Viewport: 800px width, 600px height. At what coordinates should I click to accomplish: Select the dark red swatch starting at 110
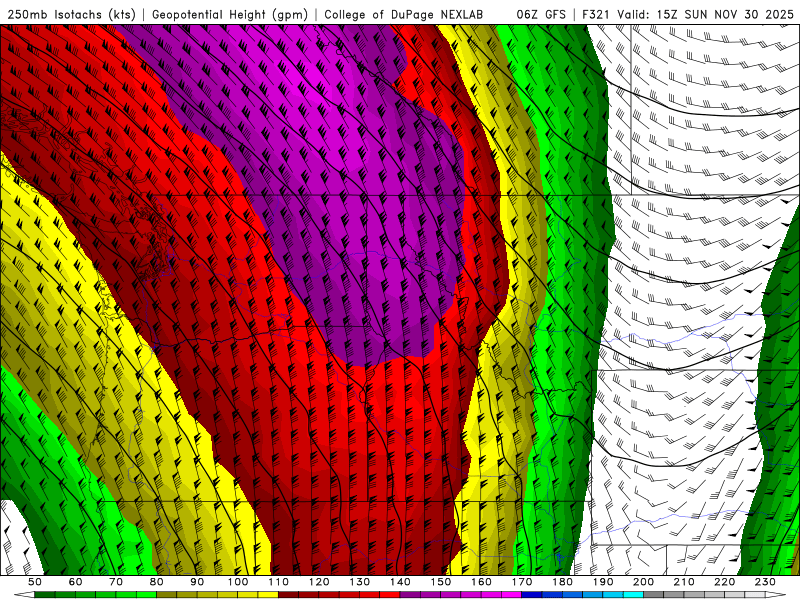pyautogui.click(x=288, y=594)
